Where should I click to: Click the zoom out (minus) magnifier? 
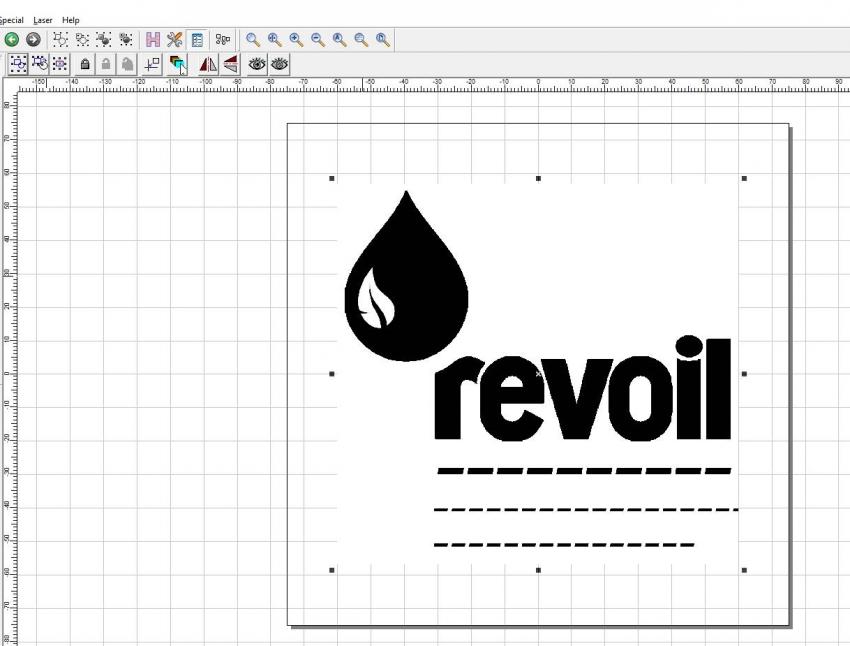coord(318,40)
